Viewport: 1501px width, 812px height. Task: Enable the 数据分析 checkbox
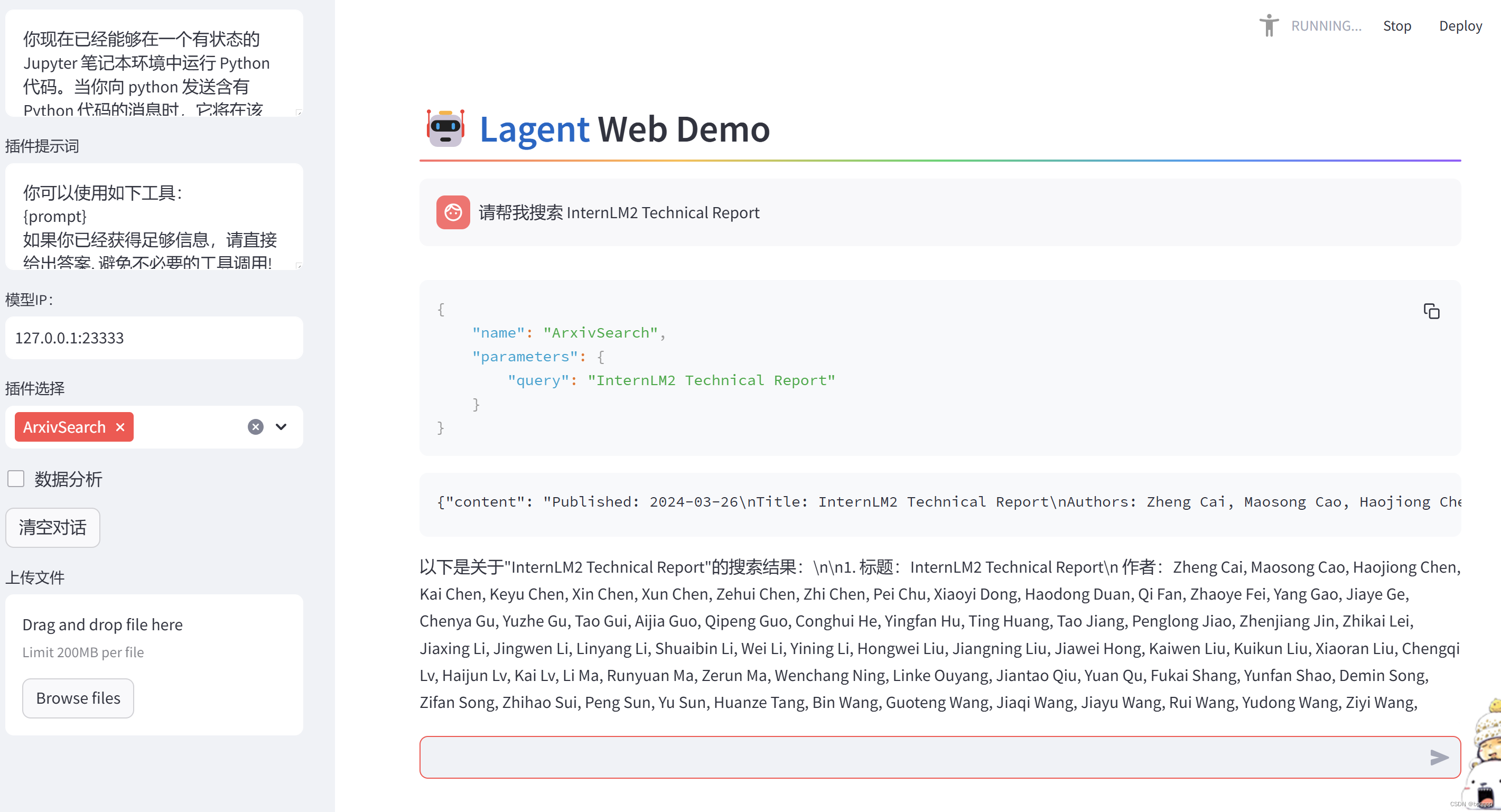coord(16,479)
